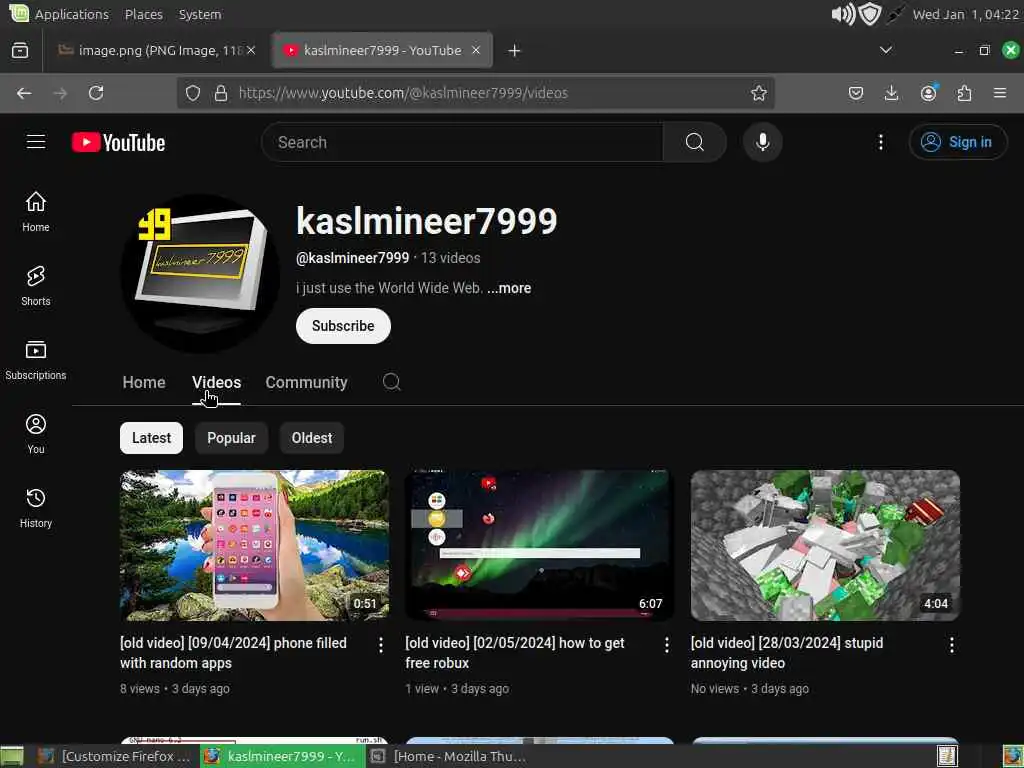
Task: Open the YouTube guide hamburger menu
Action: click(36, 142)
